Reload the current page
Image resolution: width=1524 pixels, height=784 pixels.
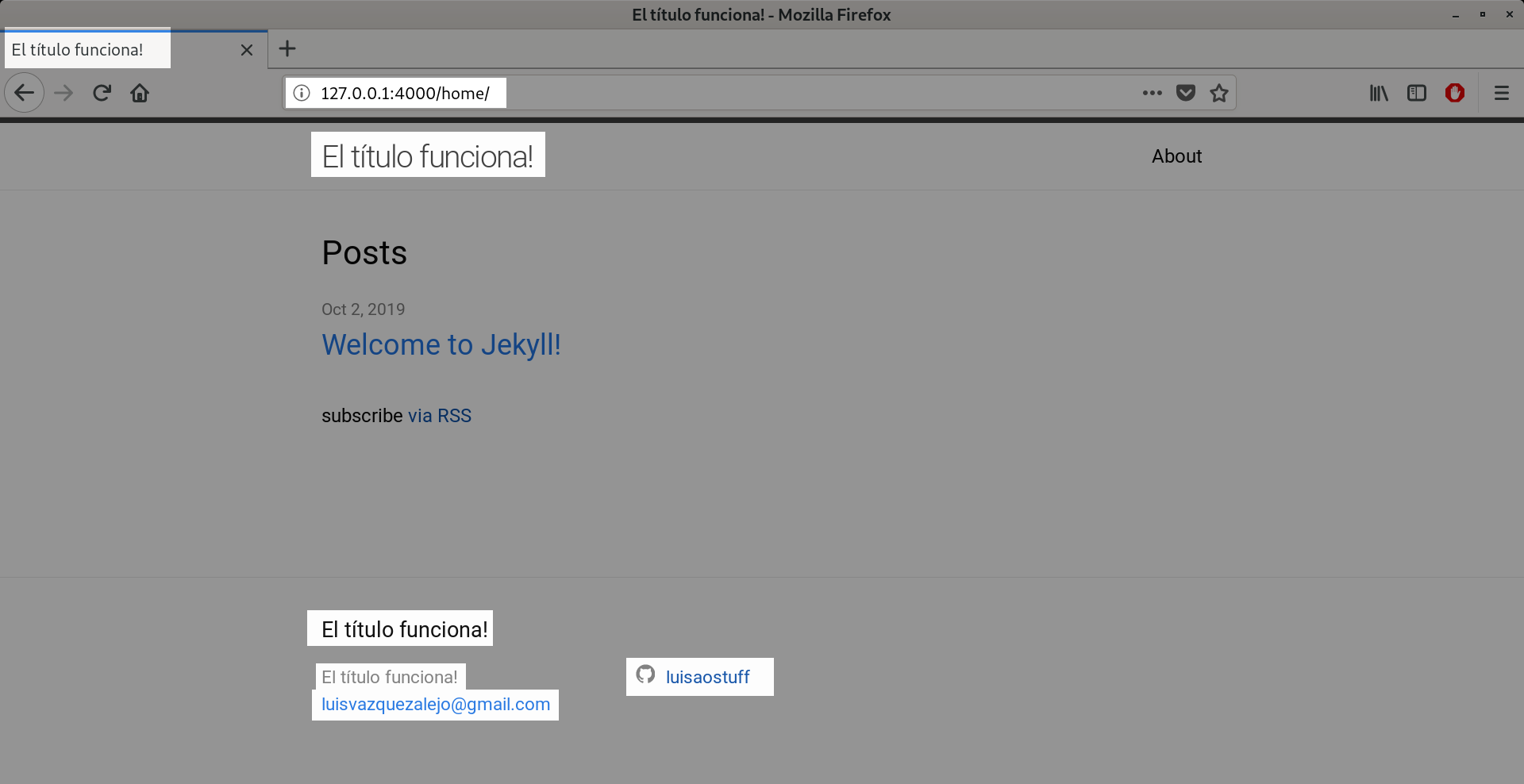pyautogui.click(x=102, y=93)
